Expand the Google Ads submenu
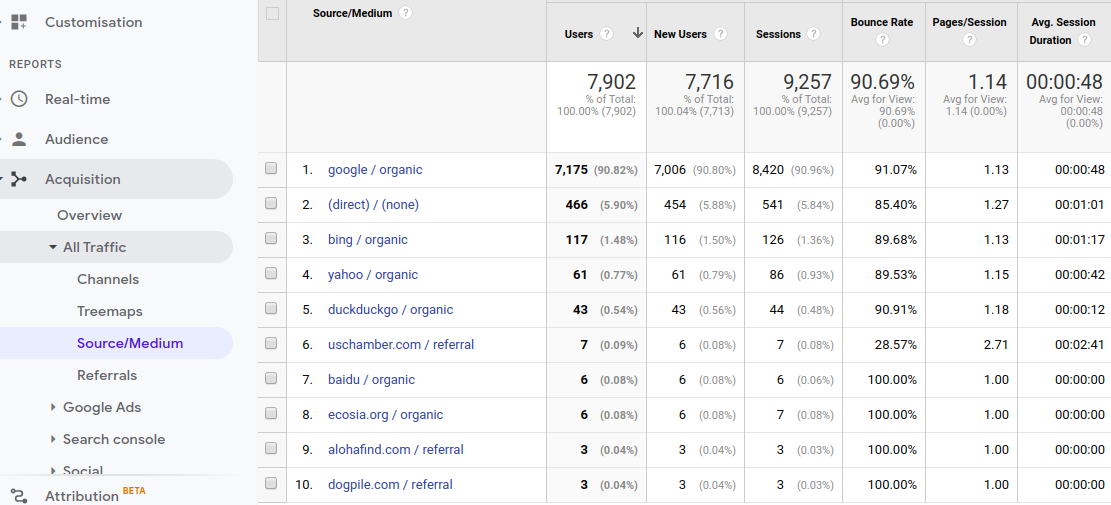The width and height of the screenshot is (1111, 505). click(x=53, y=407)
